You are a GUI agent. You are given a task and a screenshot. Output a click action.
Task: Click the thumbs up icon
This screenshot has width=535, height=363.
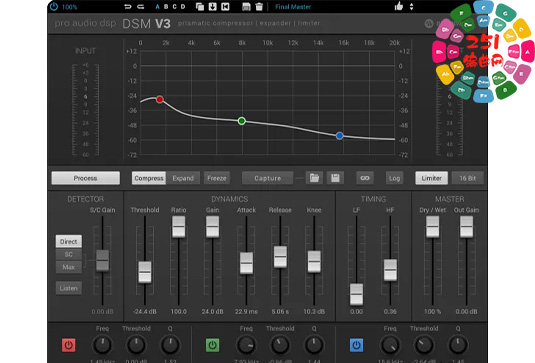pyautogui.click(x=399, y=6)
